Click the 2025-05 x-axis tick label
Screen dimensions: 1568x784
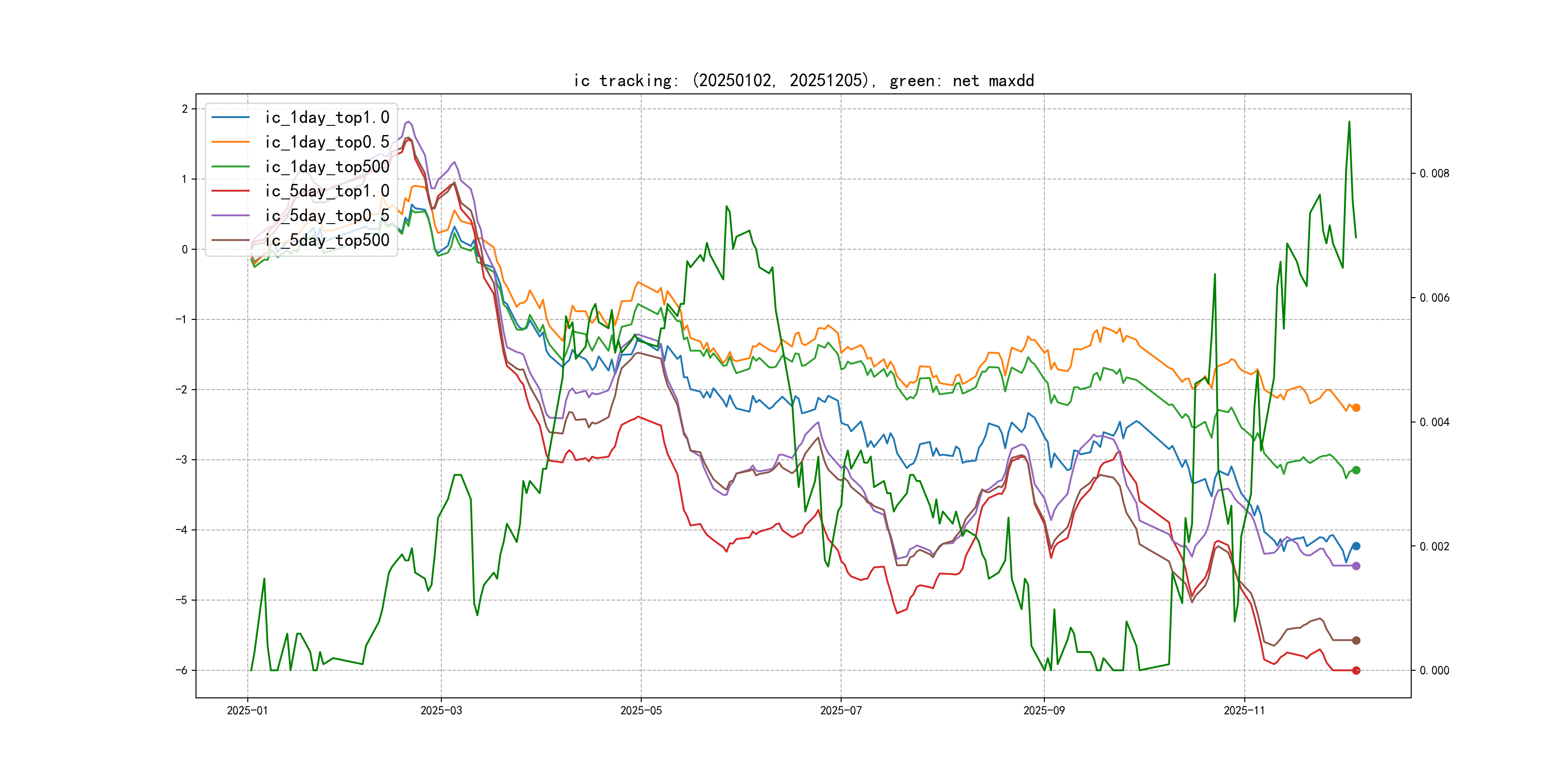[x=640, y=710]
